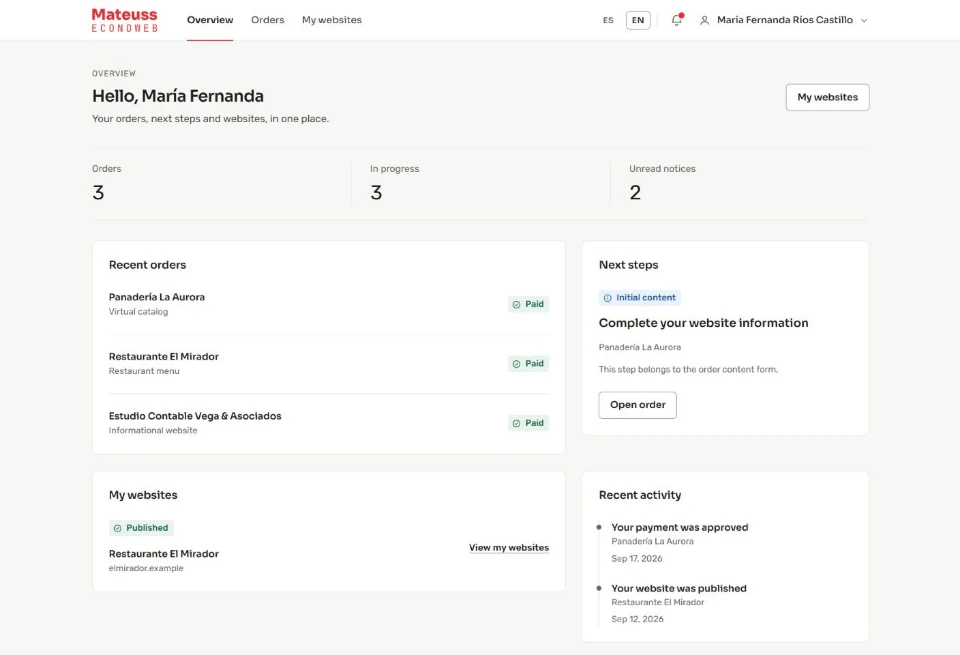Click the Sep 12, 2026 activity date

[x=637, y=619]
